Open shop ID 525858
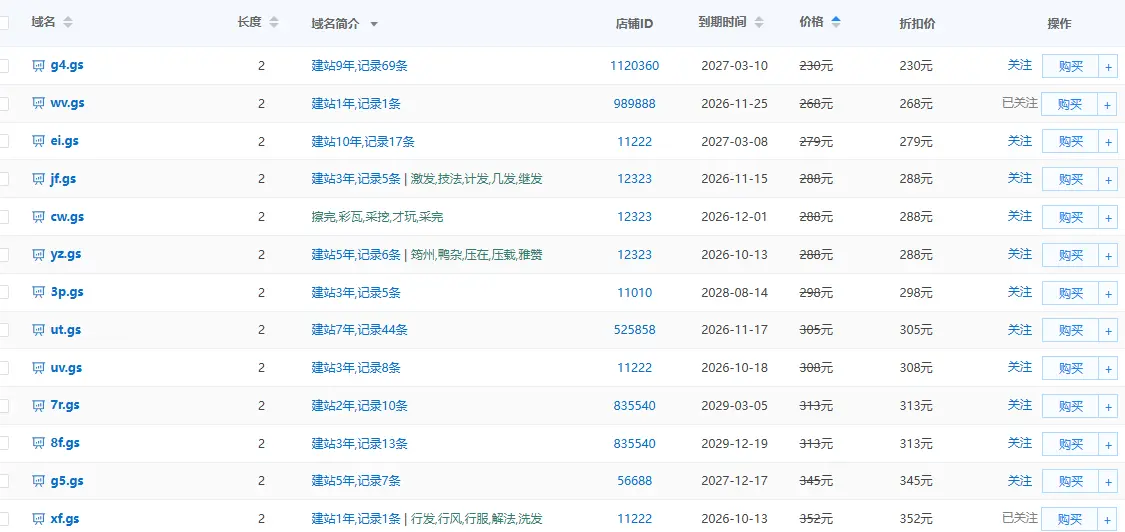The height and width of the screenshot is (532, 1125). tap(634, 330)
